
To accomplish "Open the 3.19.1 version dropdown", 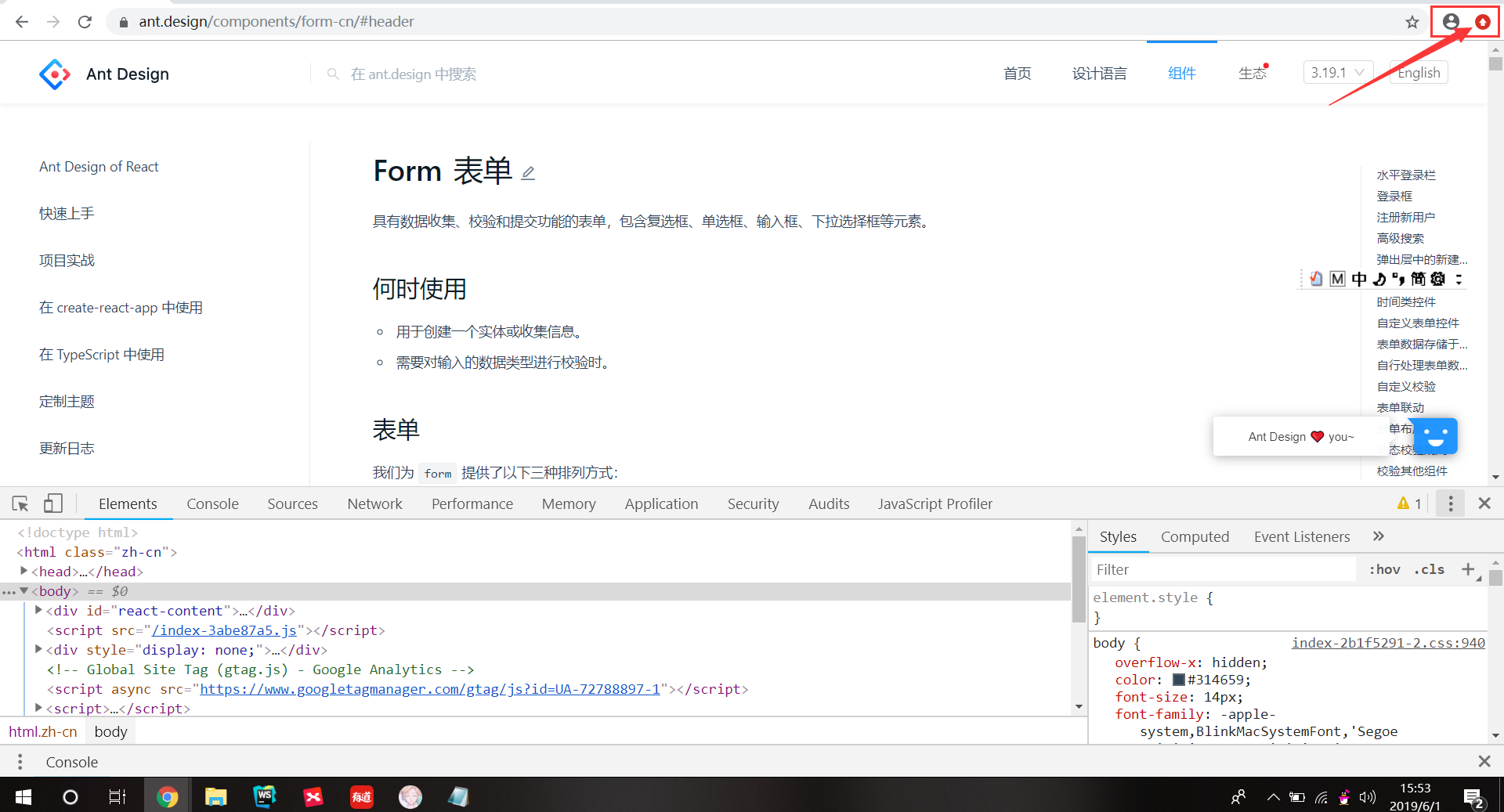I will [1339, 73].
